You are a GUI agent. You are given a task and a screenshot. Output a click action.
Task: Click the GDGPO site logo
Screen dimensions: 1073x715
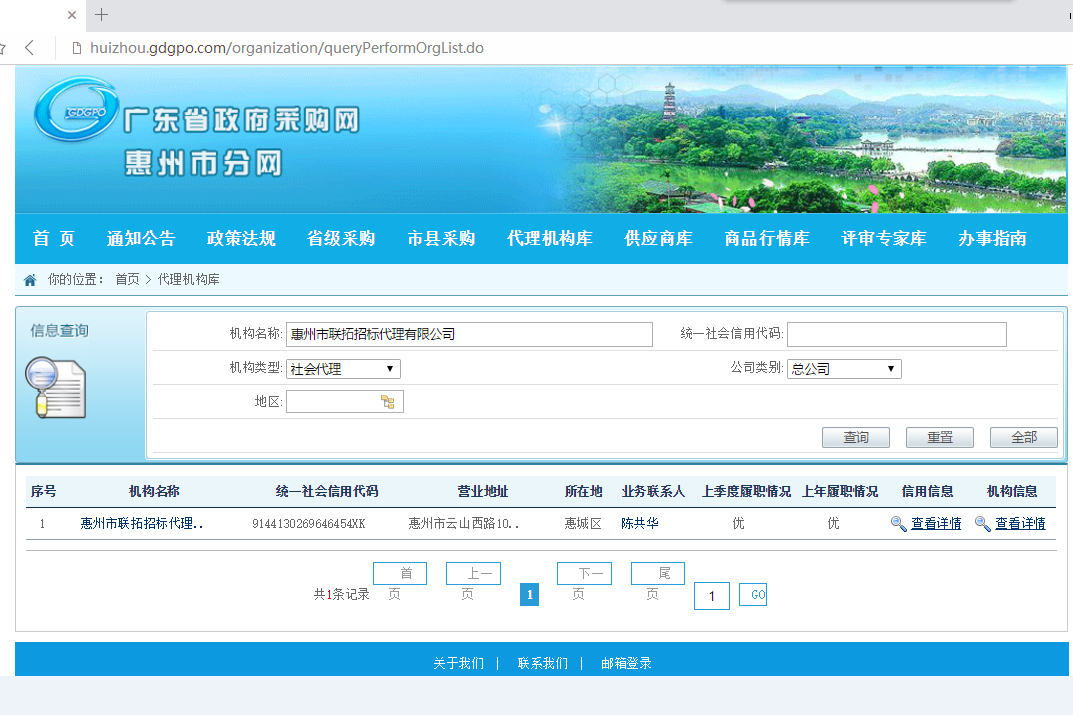pos(76,111)
